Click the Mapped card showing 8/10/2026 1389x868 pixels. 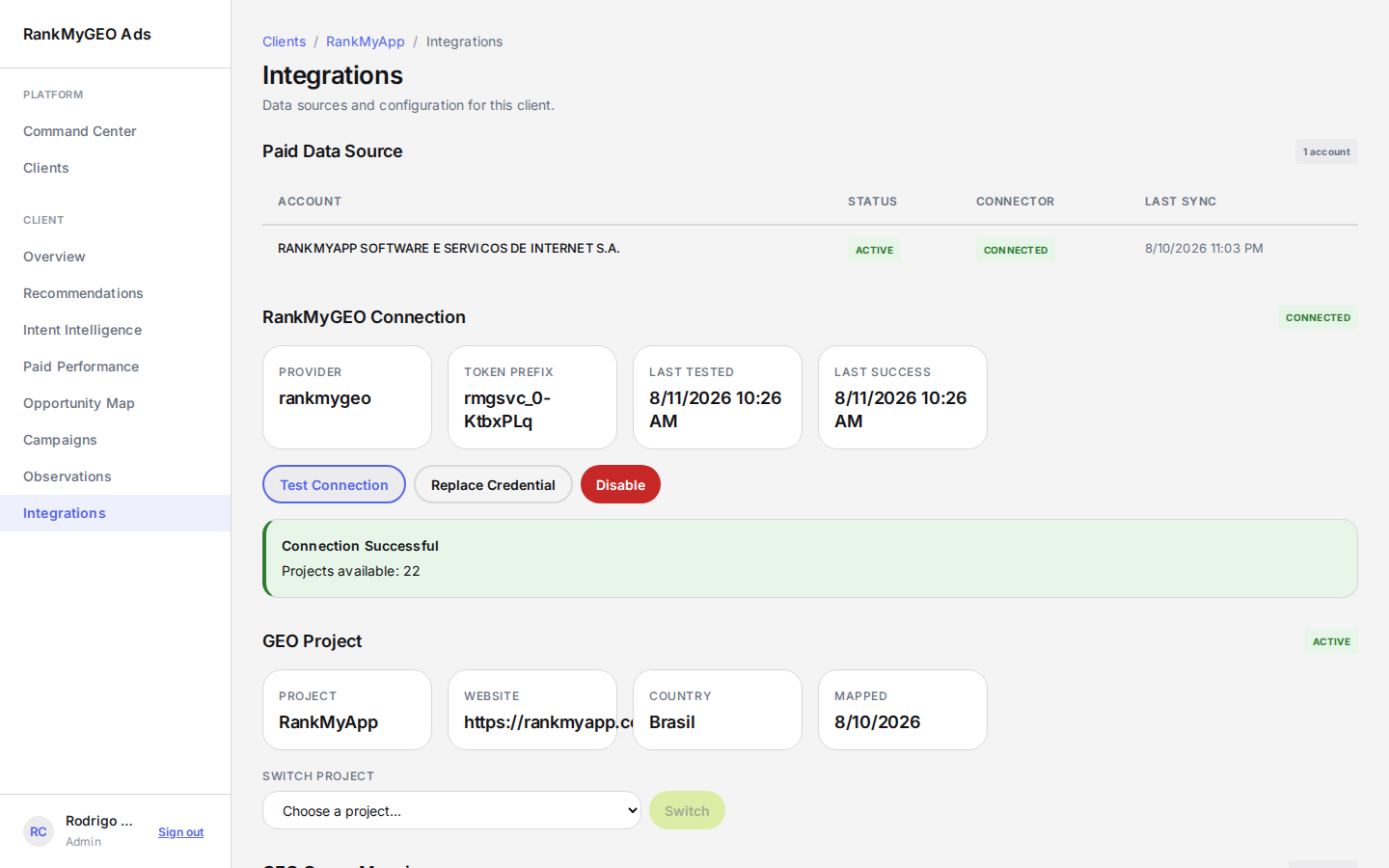(903, 710)
